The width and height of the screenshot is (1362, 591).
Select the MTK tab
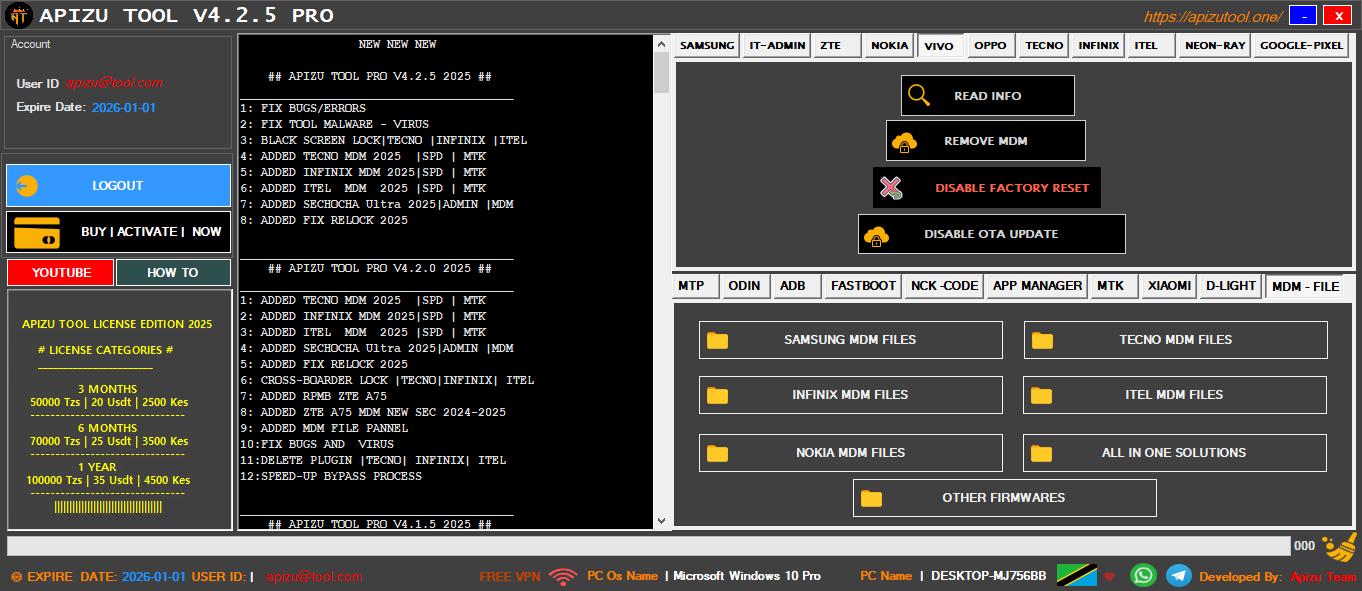pyautogui.click(x=1113, y=286)
